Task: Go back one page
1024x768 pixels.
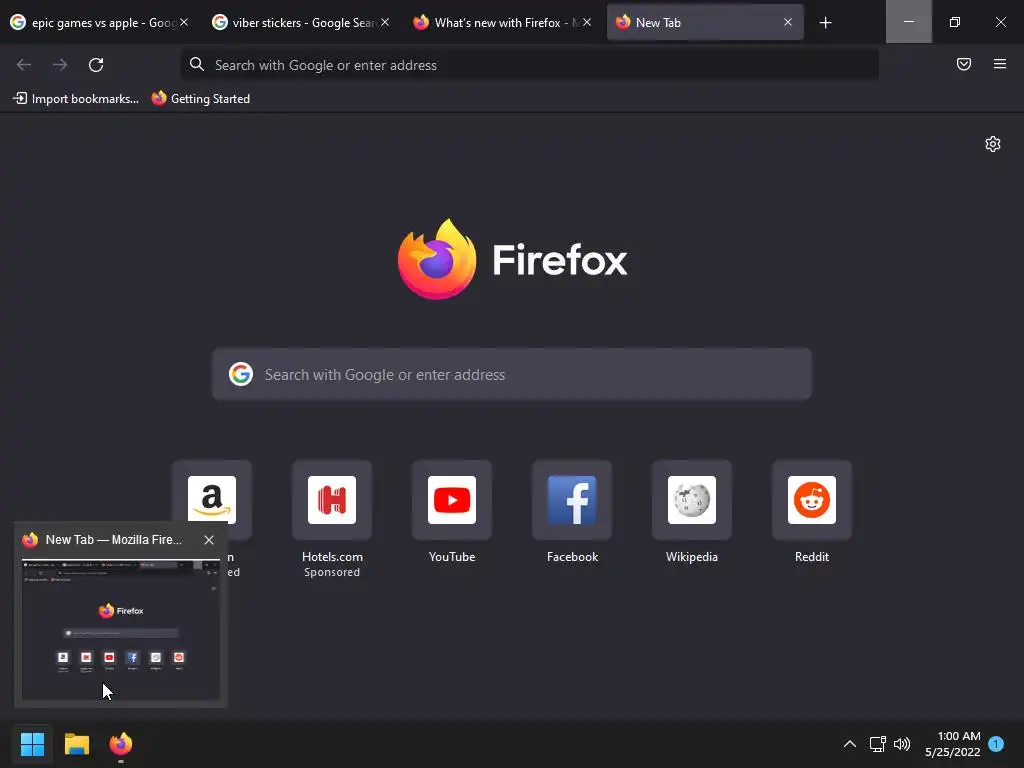Action: pos(24,65)
